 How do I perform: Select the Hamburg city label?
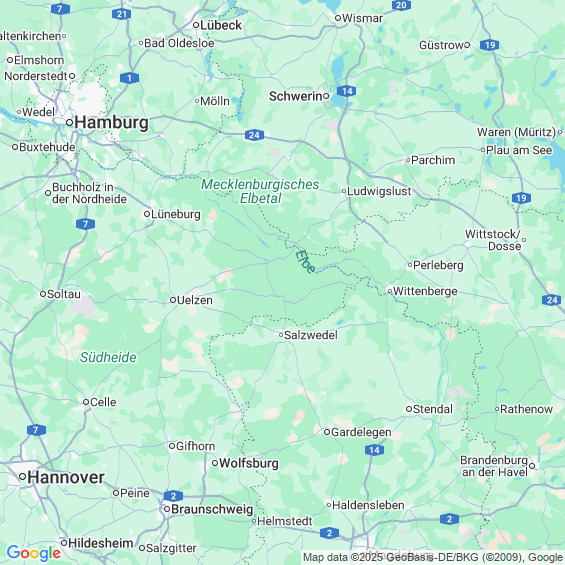[x=111, y=123]
